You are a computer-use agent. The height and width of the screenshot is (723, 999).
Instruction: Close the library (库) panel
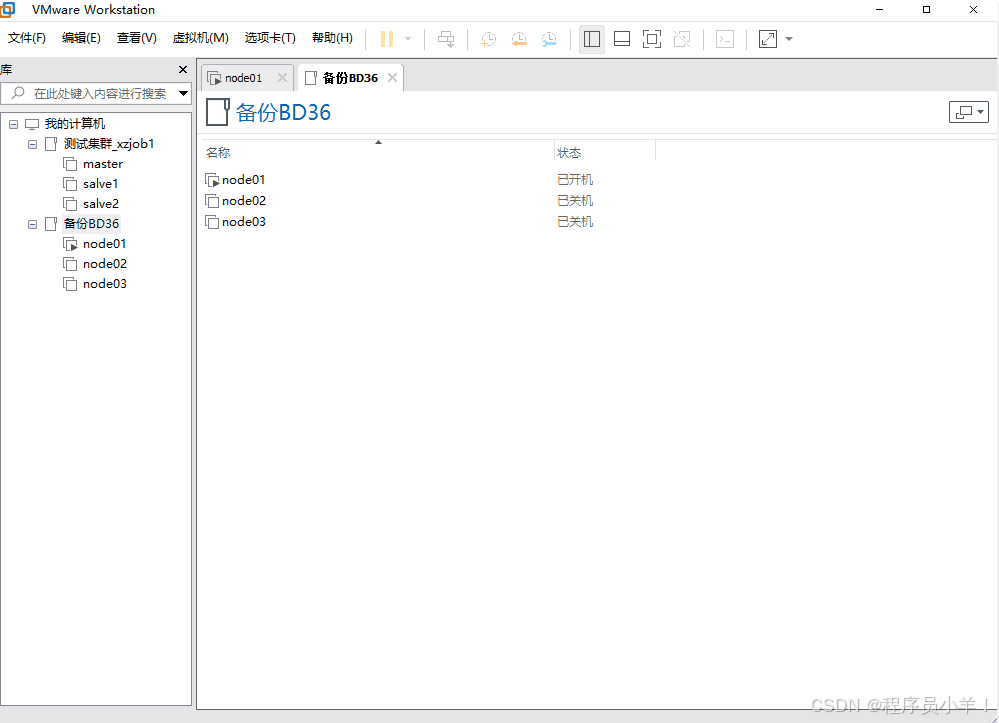(183, 69)
